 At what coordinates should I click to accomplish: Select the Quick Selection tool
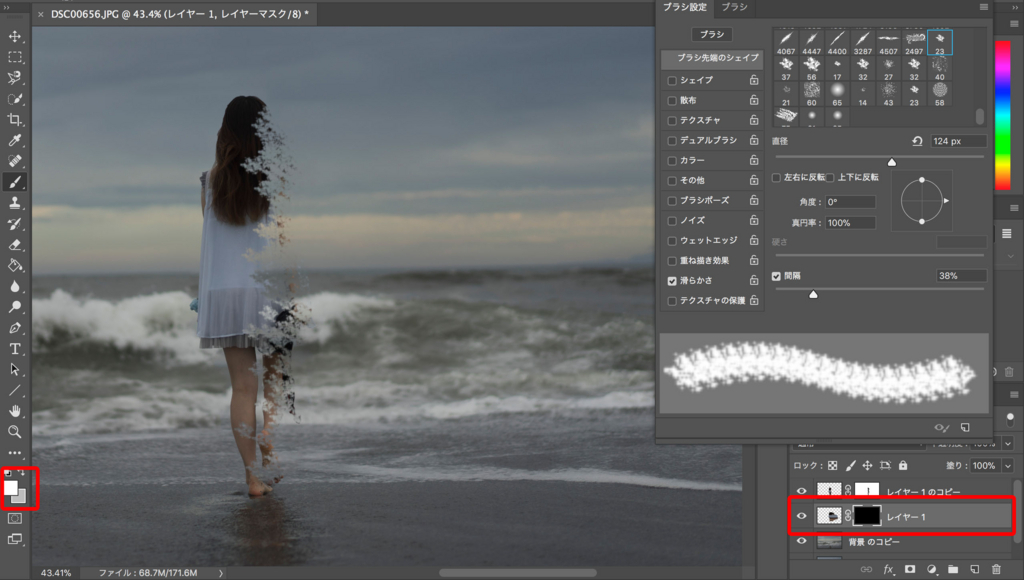point(14,99)
